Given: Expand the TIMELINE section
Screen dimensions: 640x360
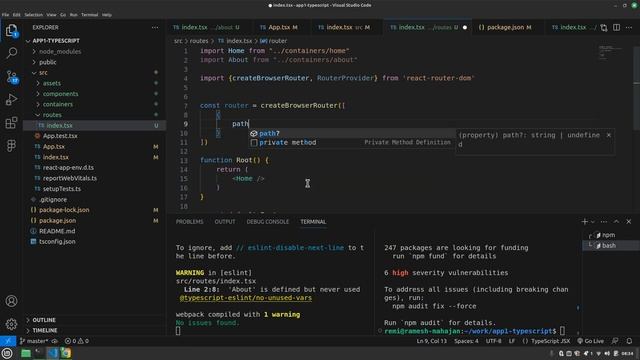Looking at the screenshot, I should 44,330.
